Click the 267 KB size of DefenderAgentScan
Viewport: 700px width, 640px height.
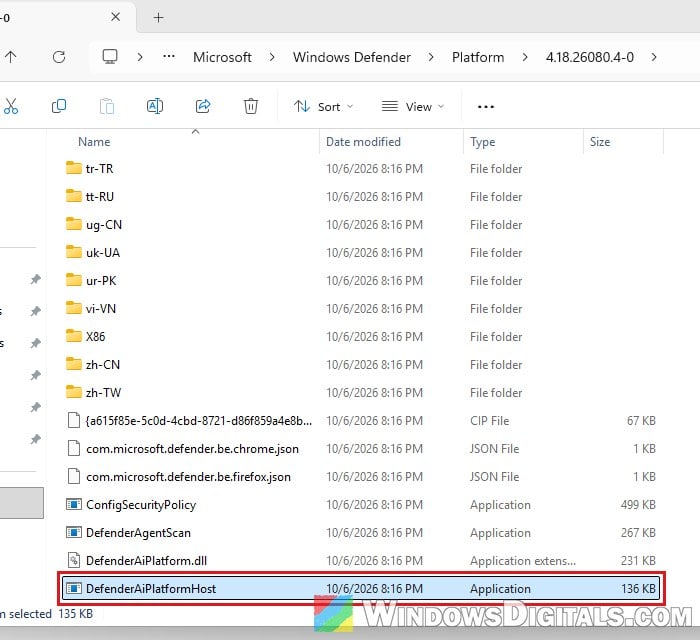point(638,533)
